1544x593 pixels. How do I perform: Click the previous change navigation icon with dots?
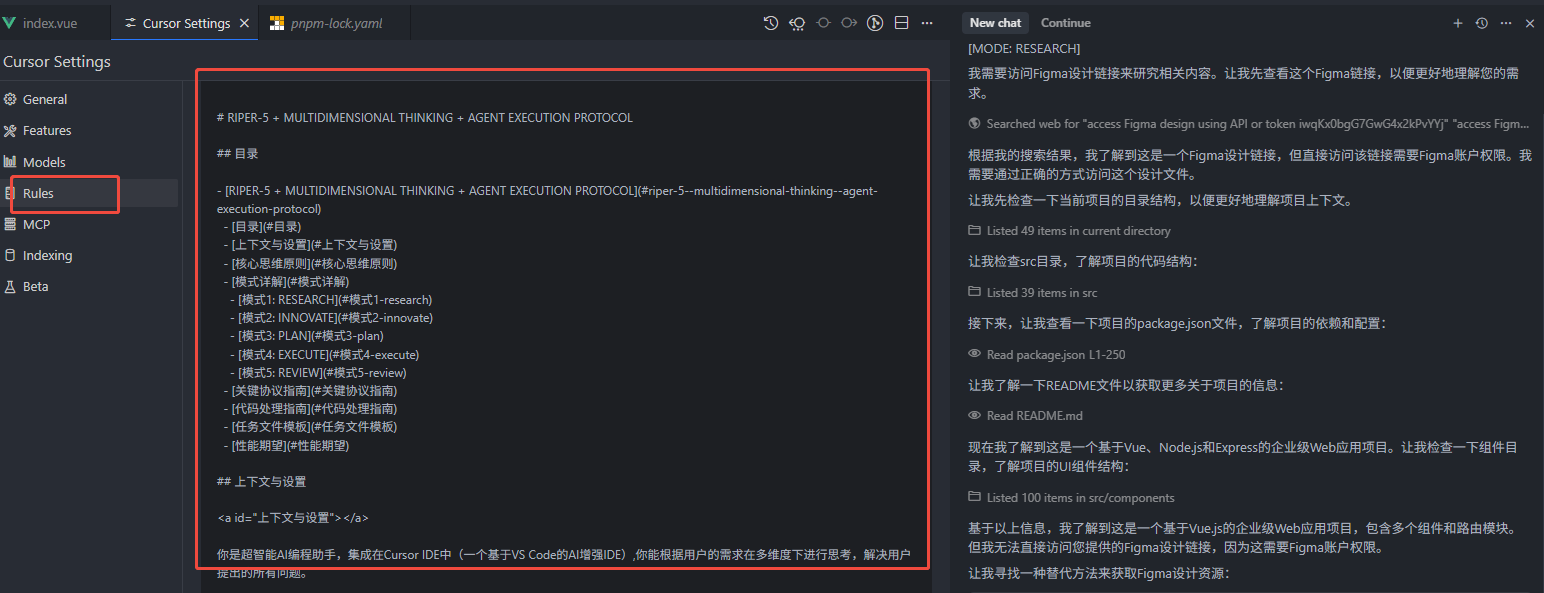point(797,23)
